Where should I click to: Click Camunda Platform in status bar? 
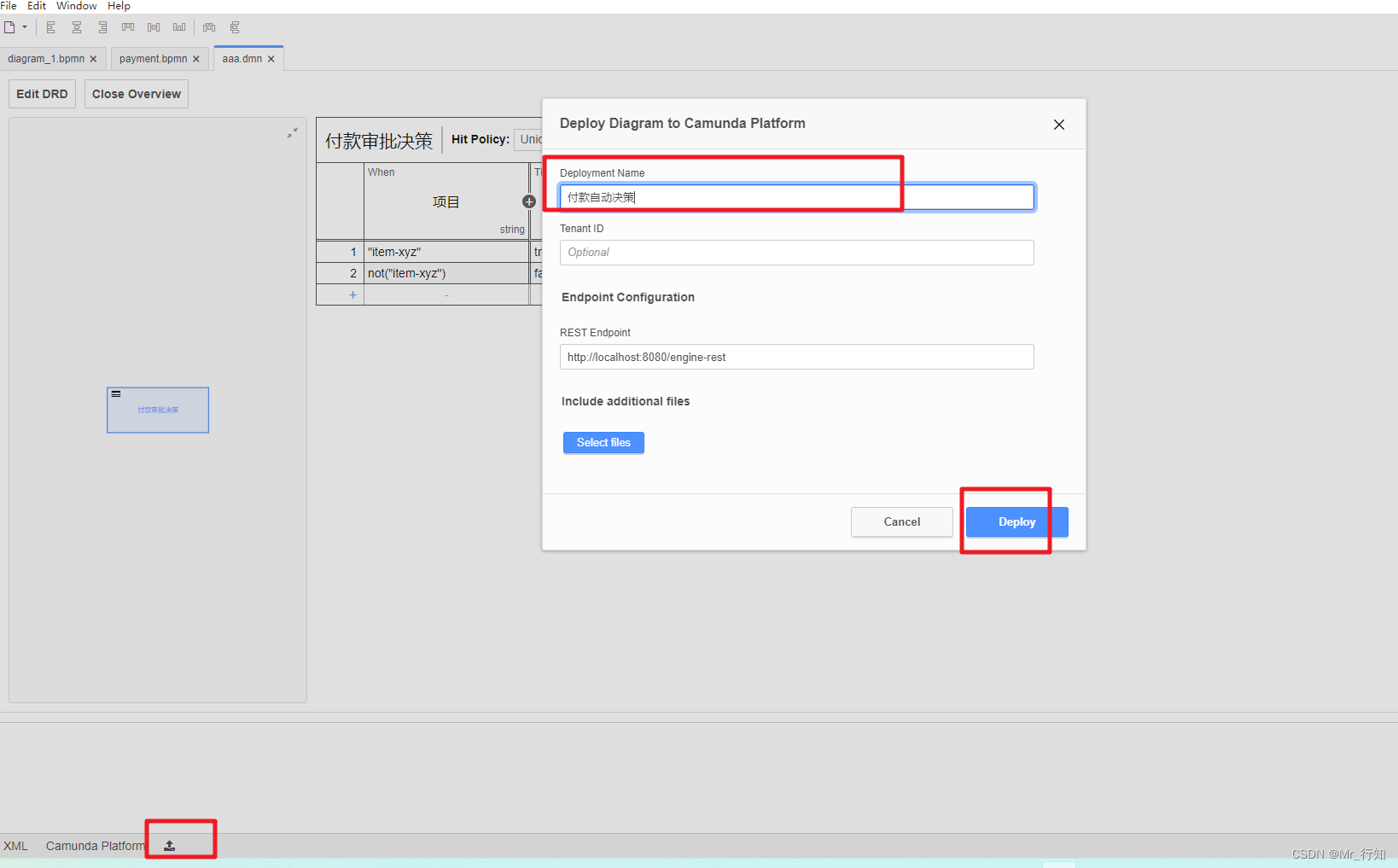96,846
